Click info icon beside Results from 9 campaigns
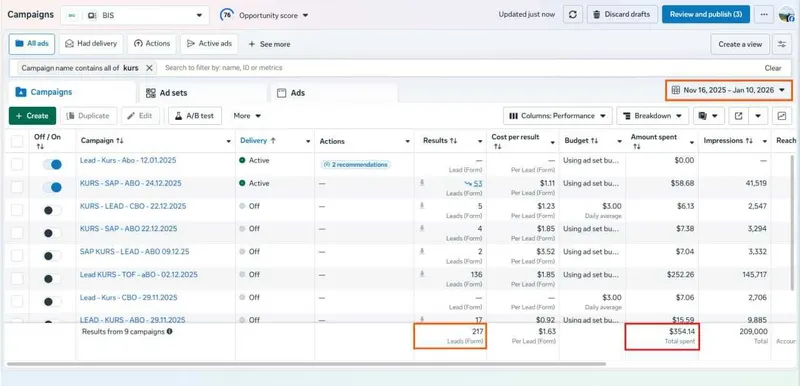This screenshot has width=800, height=386. pyautogui.click(x=169, y=331)
